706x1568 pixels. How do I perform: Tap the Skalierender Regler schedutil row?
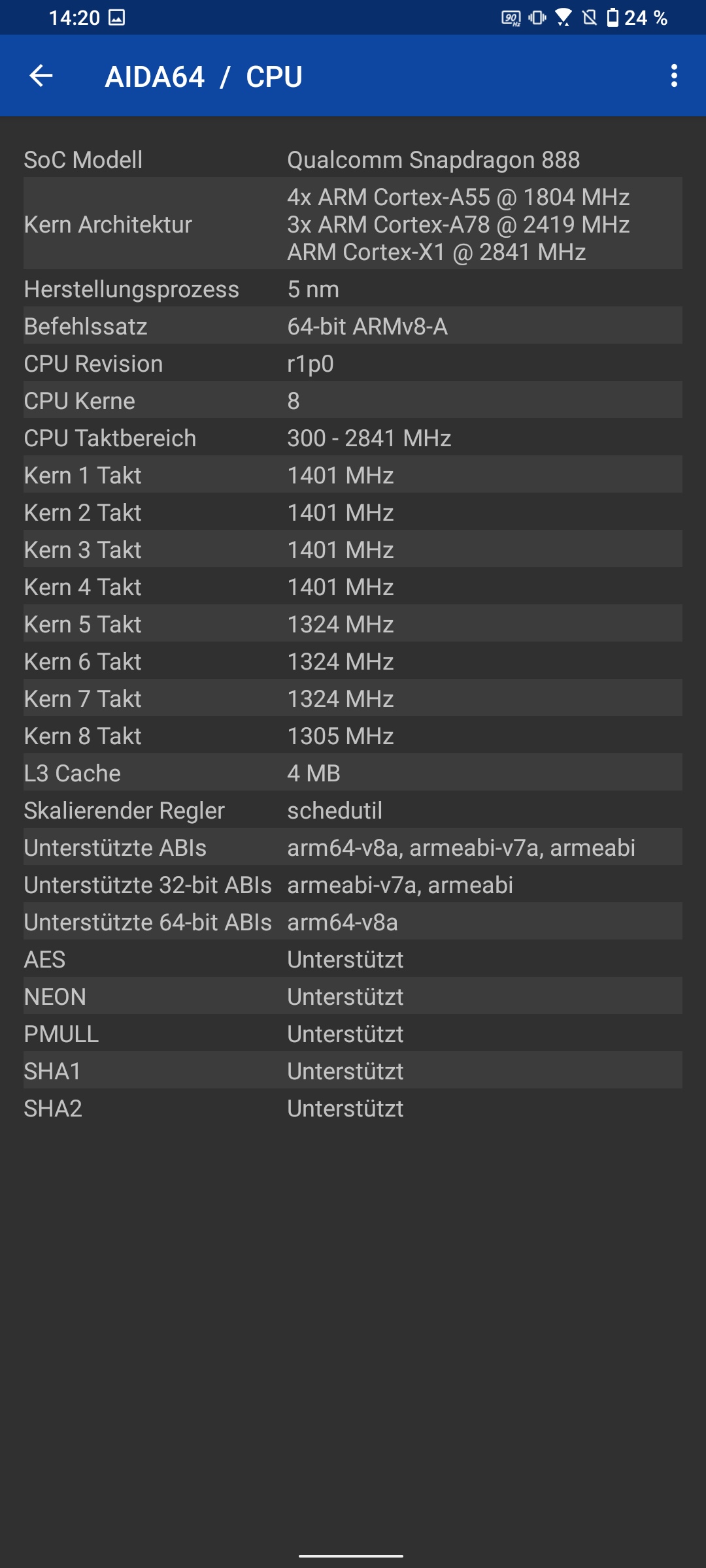(x=353, y=810)
